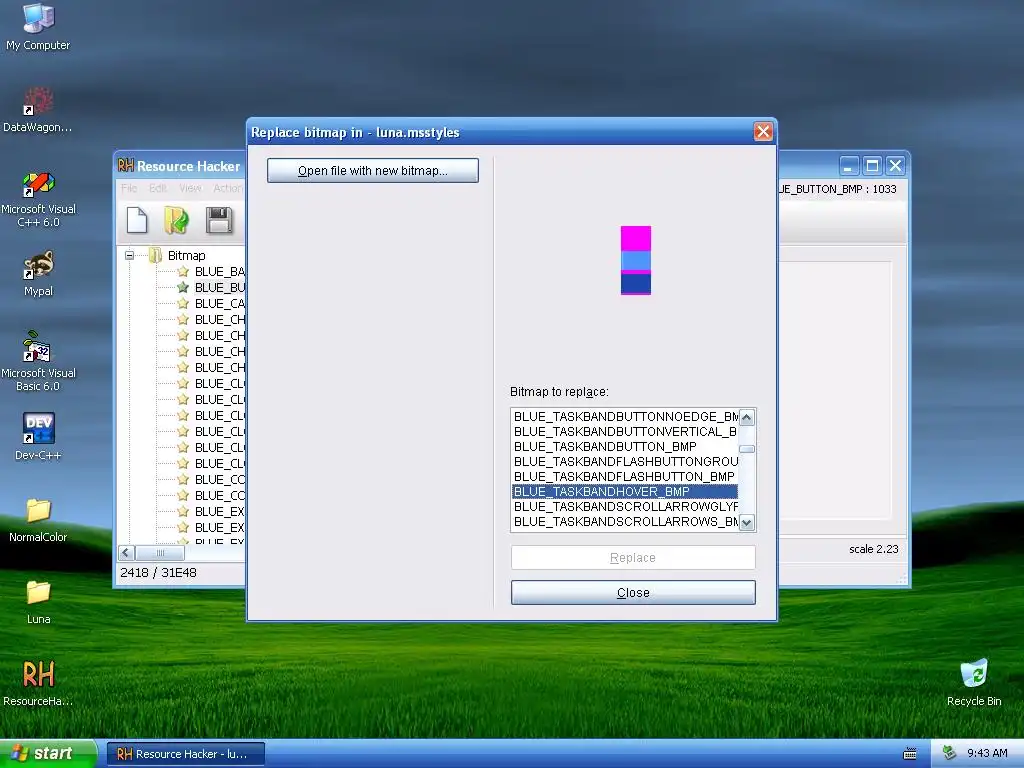Select BLUE_TASKBANDFLASHBUTTONGROU in the list
The image size is (1024, 768).
pos(625,461)
